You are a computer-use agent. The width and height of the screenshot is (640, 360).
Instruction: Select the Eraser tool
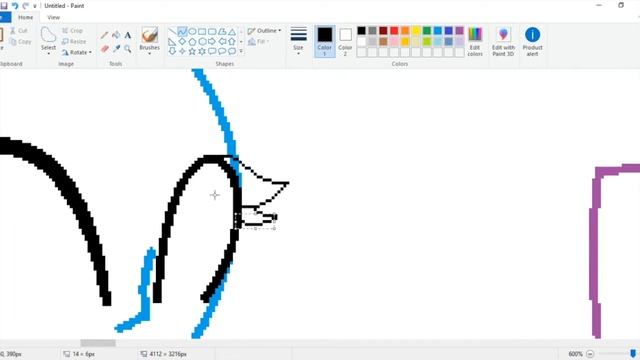pyautogui.click(x=104, y=49)
